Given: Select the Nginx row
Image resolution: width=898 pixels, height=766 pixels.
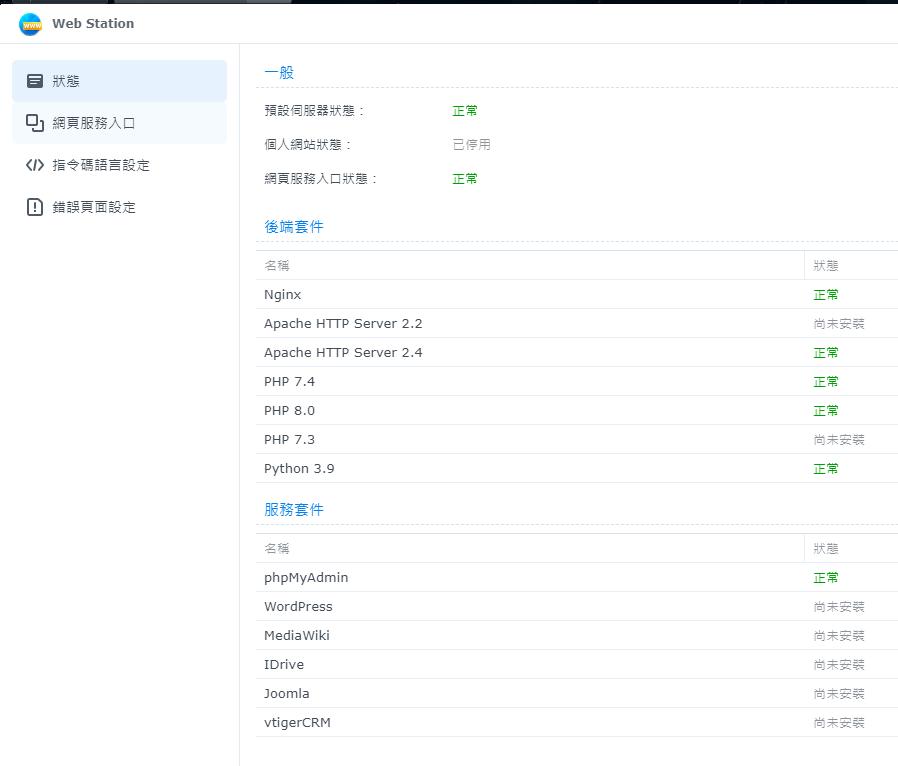Looking at the screenshot, I should coord(577,295).
